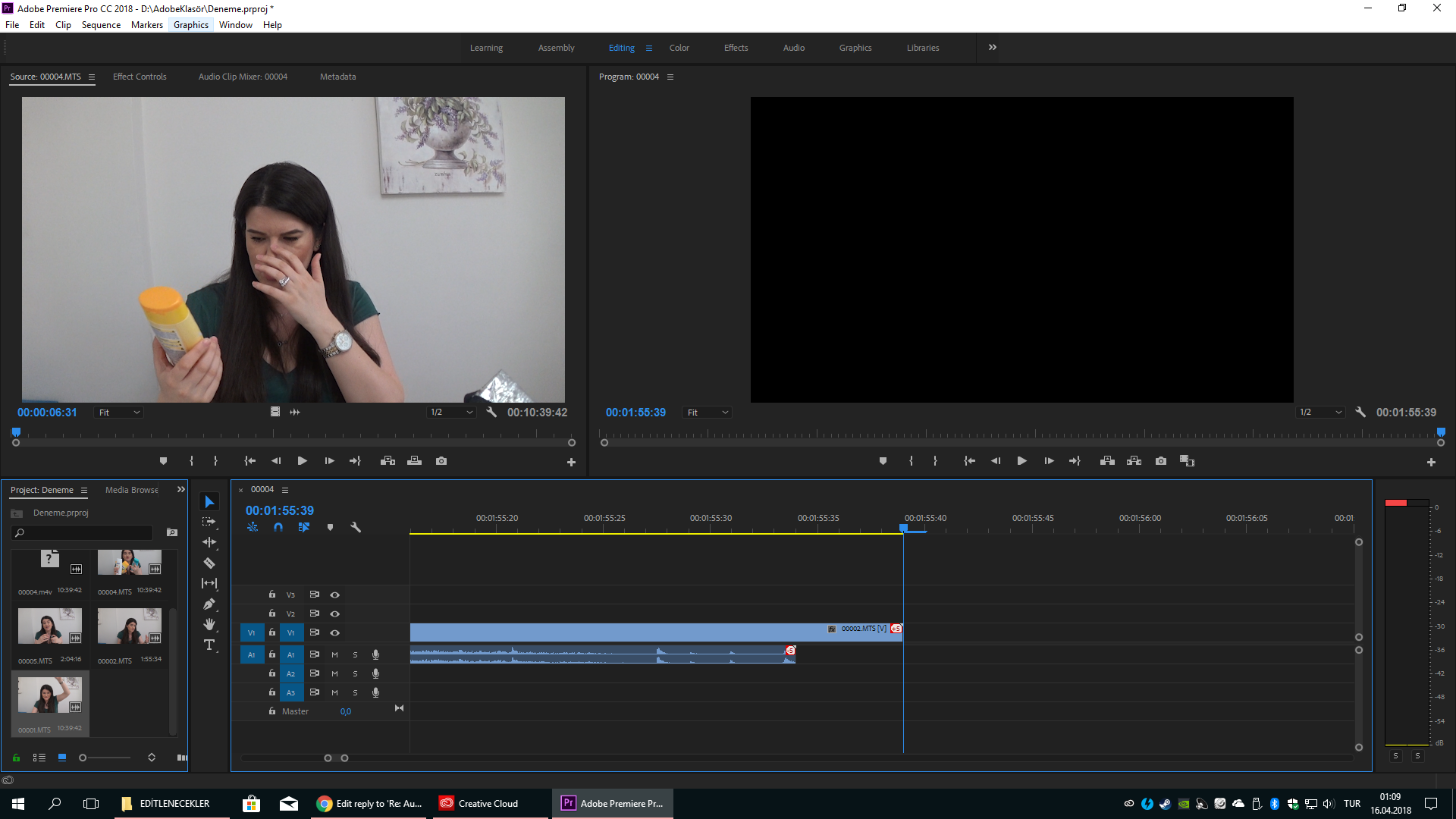Open Source monitor zoom Fit dropdown

tap(119, 413)
